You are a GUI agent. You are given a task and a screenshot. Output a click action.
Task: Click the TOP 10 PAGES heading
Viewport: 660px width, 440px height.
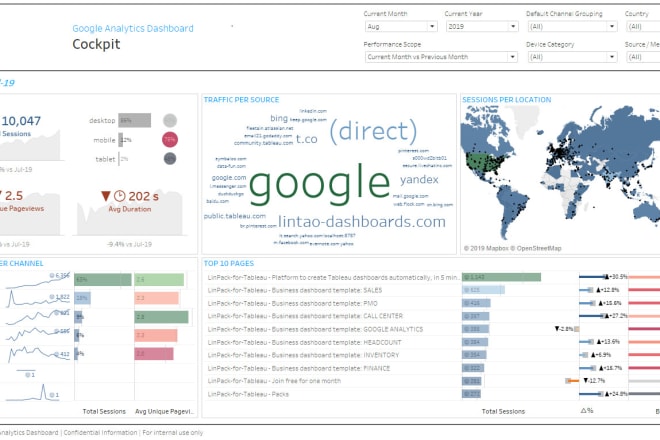coord(229,263)
